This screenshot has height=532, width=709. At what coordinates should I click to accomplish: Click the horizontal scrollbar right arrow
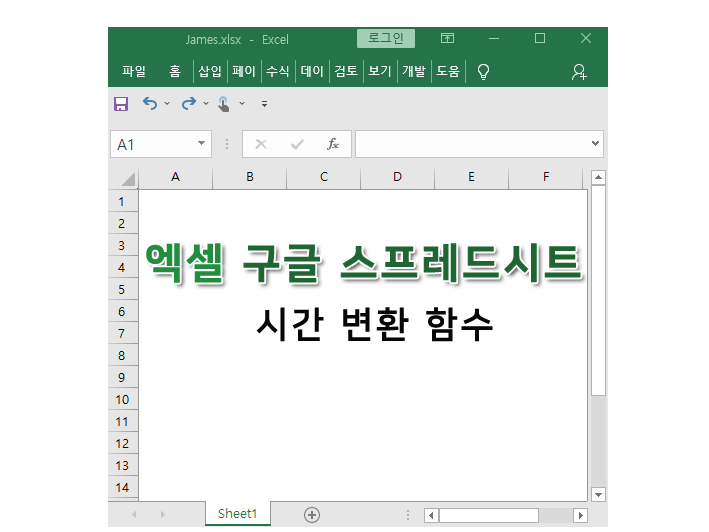click(x=581, y=515)
